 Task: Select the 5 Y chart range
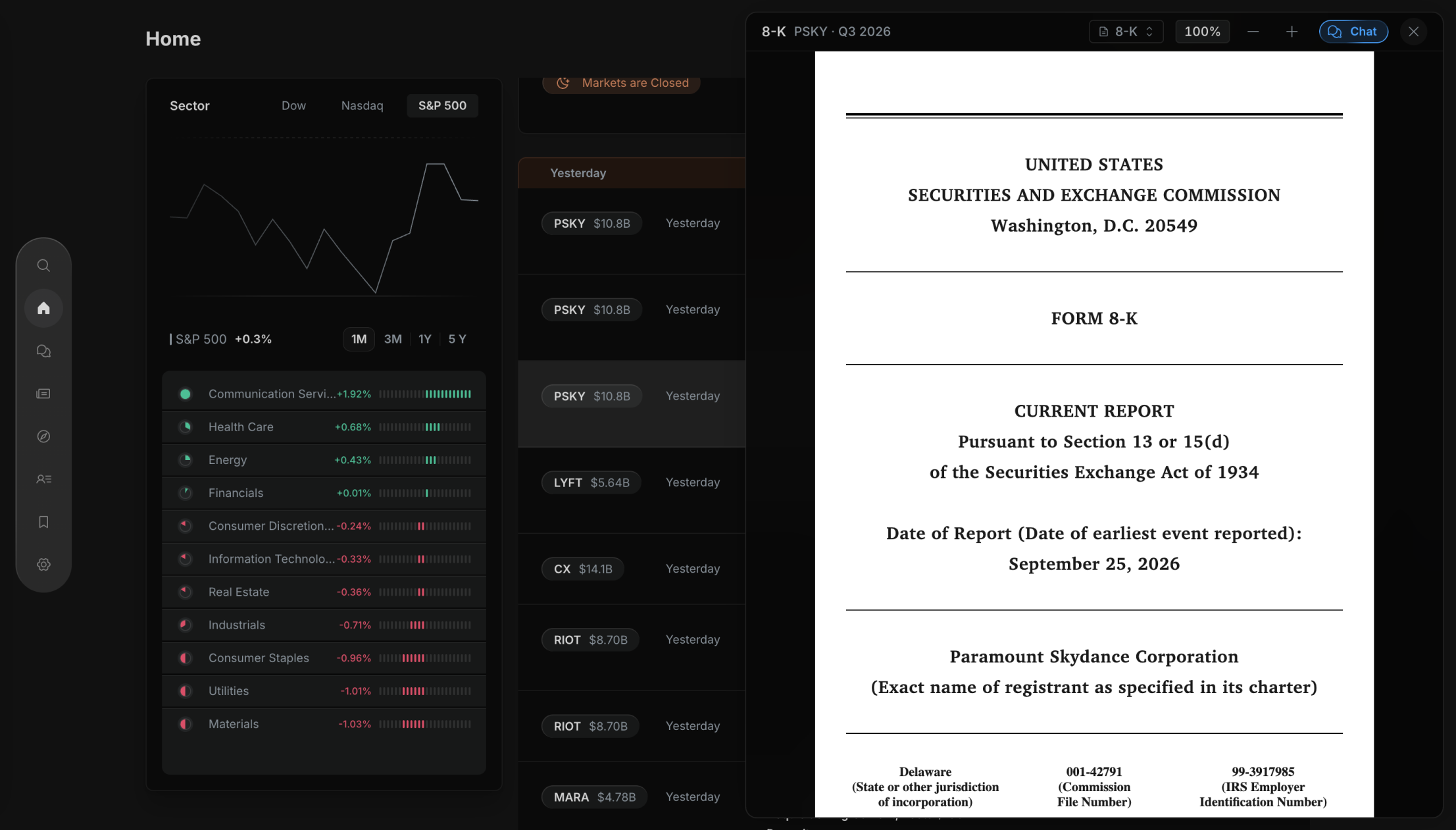pyautogui.click(x=457, y=339)
